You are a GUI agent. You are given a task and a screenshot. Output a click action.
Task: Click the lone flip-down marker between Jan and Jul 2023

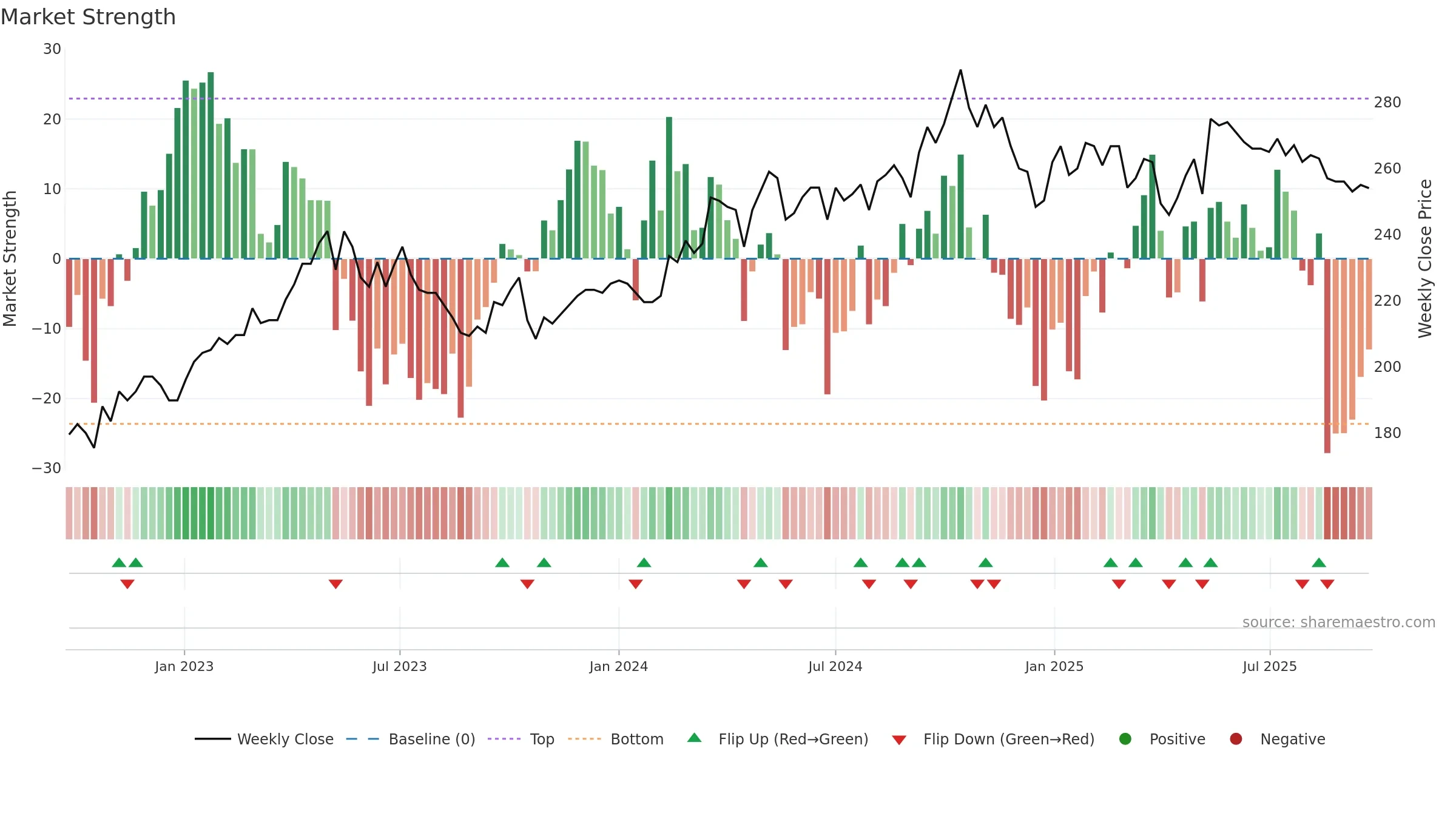335,584
